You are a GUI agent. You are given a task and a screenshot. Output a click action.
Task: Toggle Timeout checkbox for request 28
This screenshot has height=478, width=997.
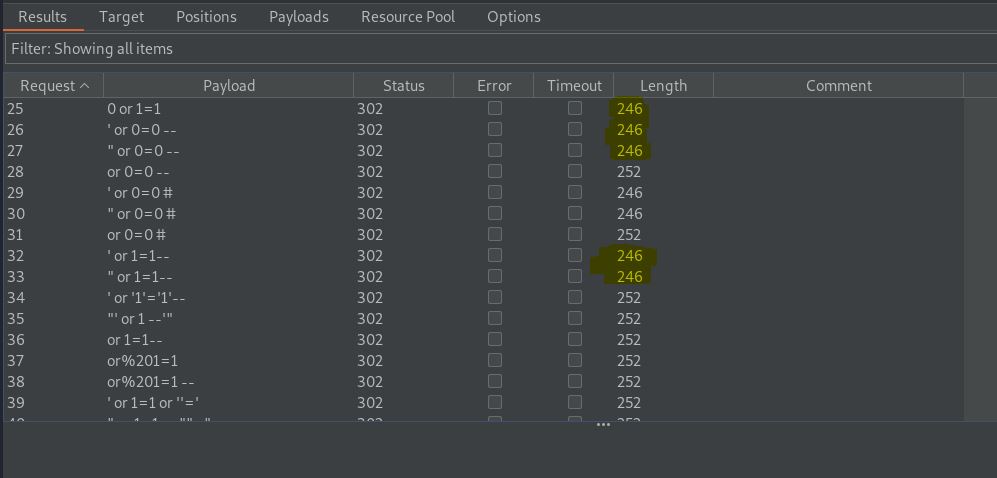click(x=575, y=171)
